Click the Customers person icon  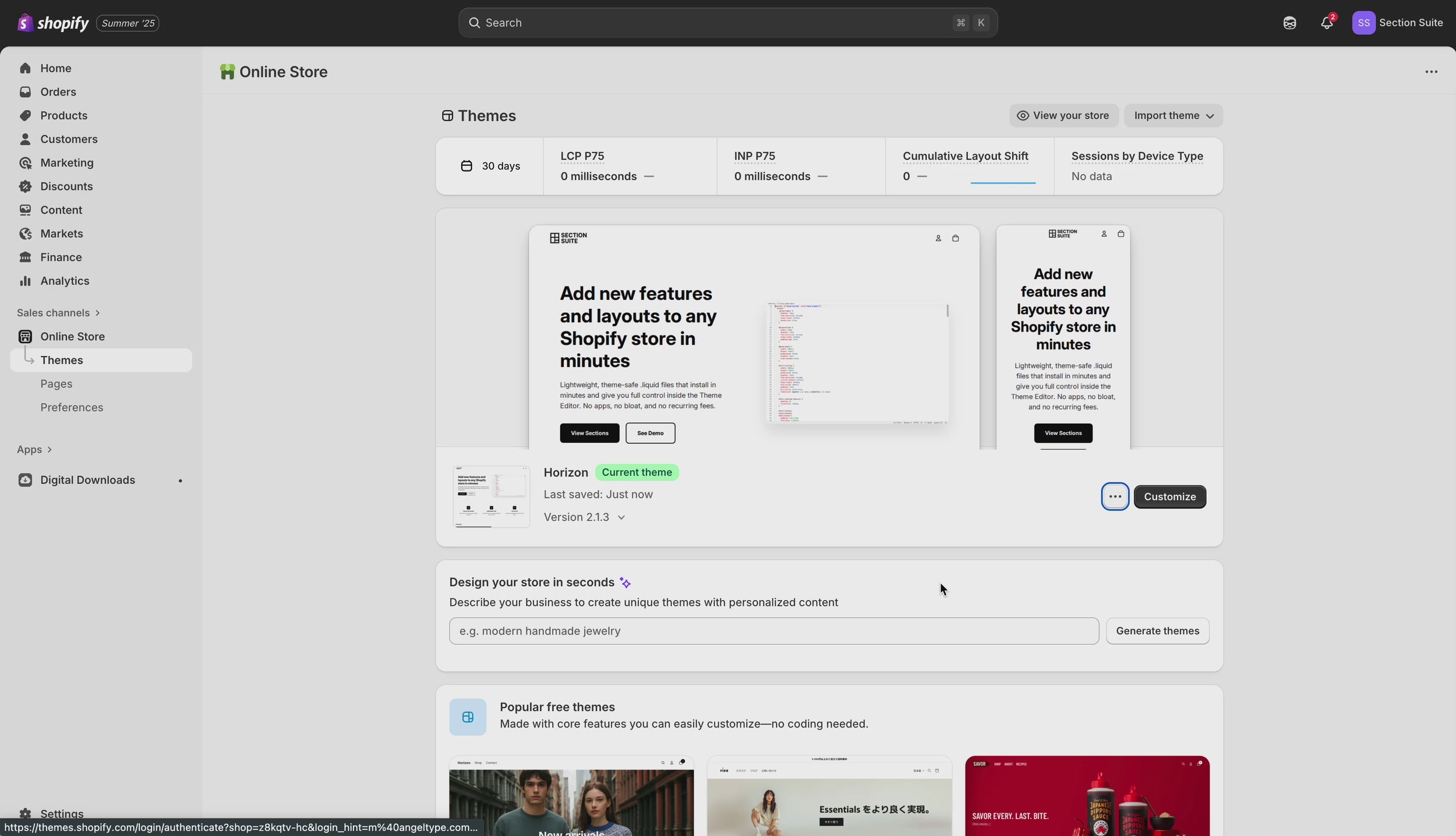coord(25,139)
